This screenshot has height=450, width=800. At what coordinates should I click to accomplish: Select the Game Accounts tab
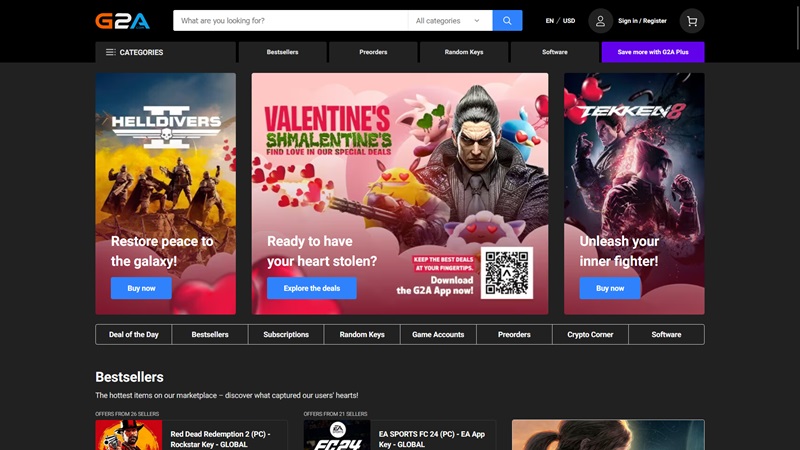click(x=438, y=335)
